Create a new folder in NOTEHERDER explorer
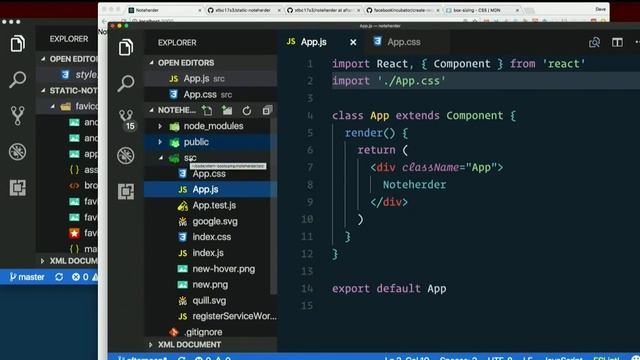The width and height of the screenshot is (640, 360). 227,110
